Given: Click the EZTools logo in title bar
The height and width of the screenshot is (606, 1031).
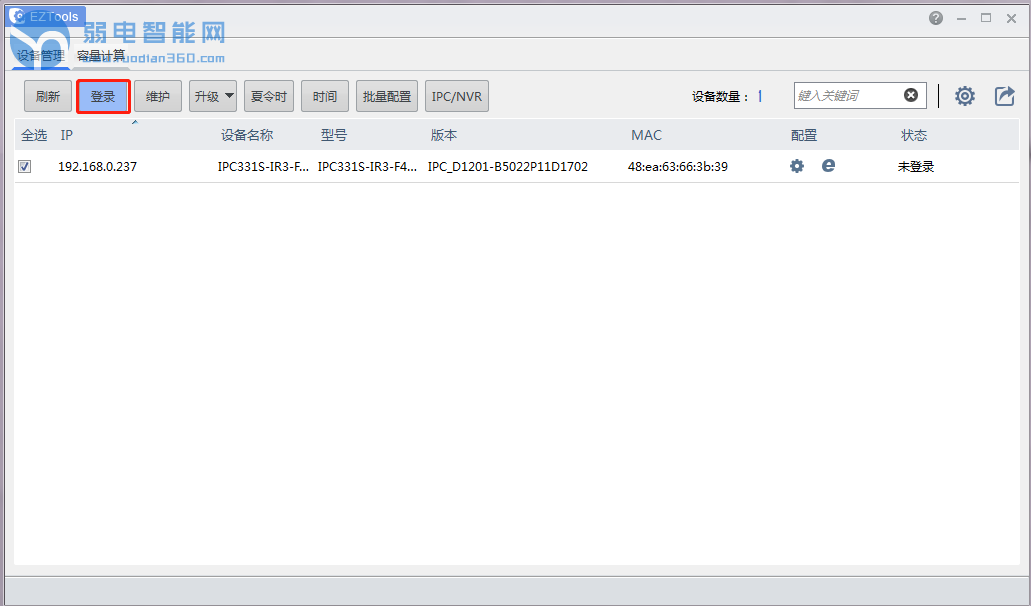Looking at the screenshot, I should coord(17,16).
